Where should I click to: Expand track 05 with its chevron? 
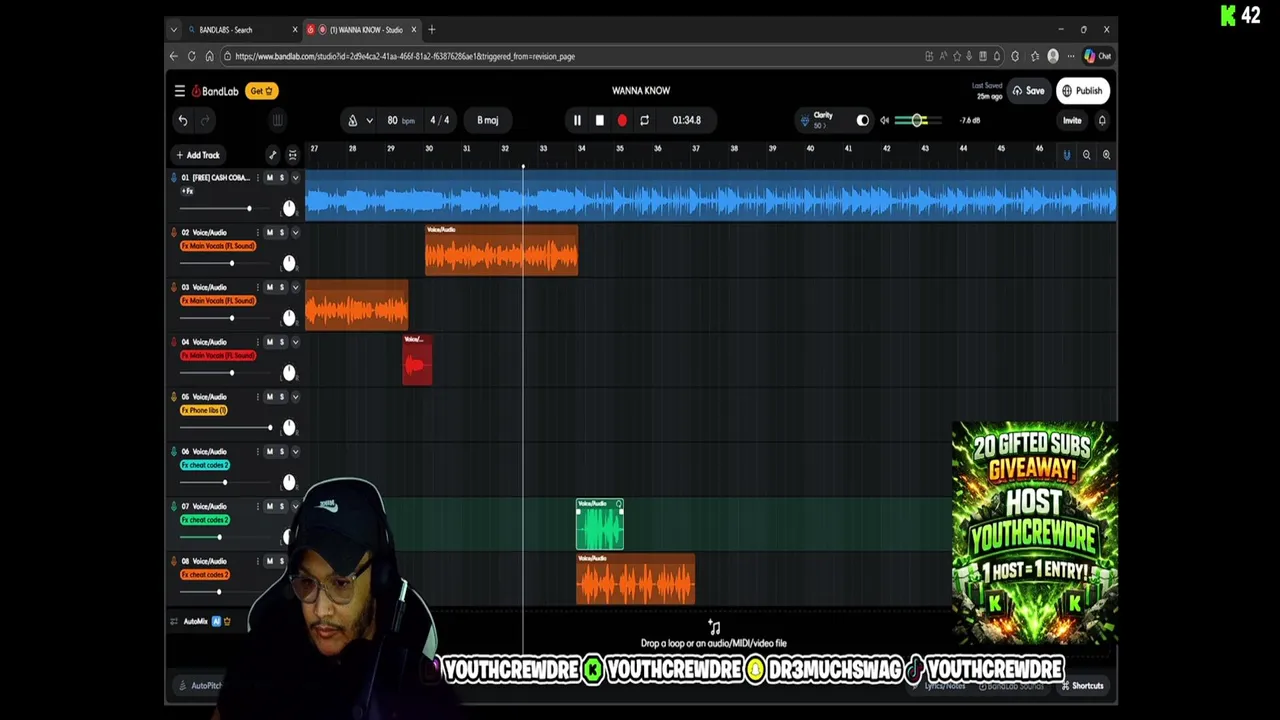point(295,397)
